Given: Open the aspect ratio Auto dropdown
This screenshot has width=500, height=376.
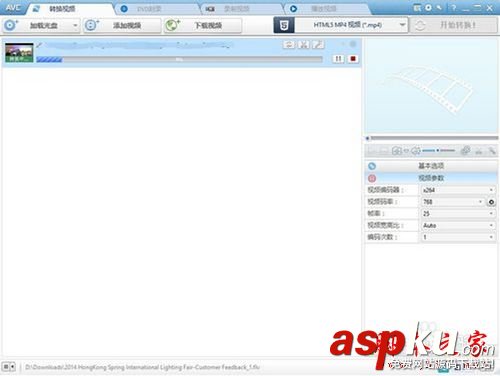Looking at the screenshot, I should (458, 225).
